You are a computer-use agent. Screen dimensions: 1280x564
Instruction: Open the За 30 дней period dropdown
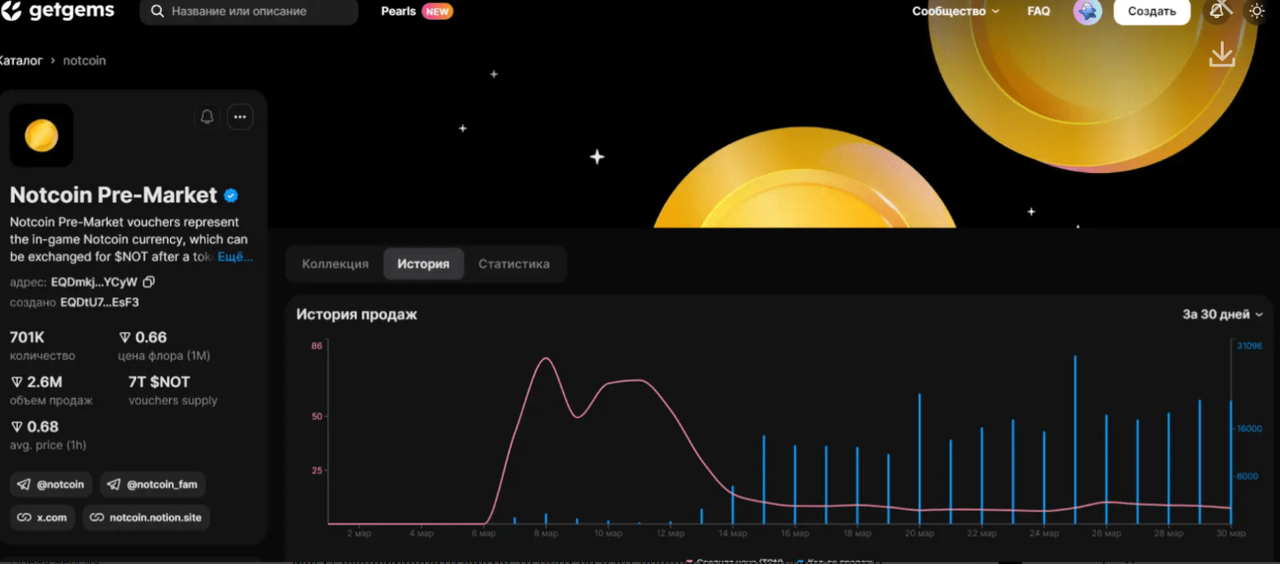click(x=1222, y=314)
